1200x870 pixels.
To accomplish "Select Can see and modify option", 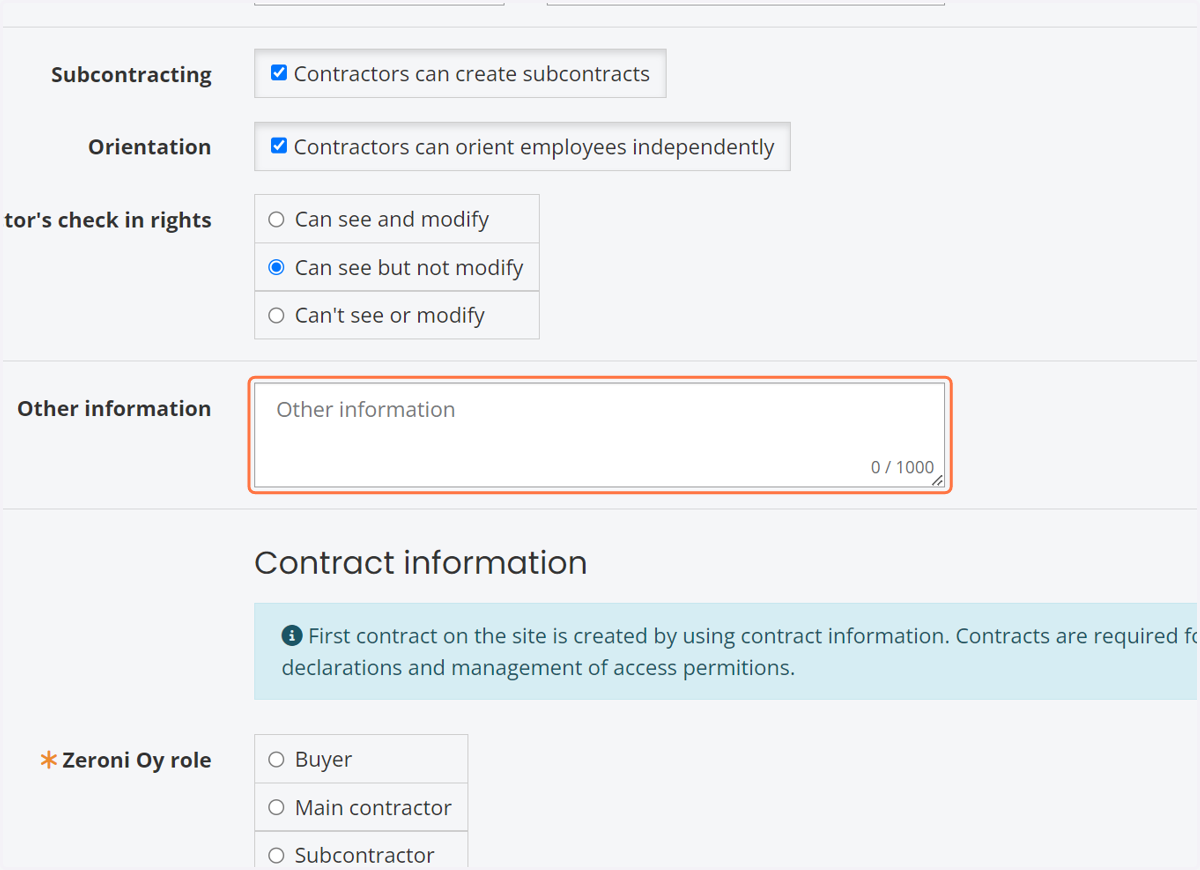I will [x=277, y=219].
